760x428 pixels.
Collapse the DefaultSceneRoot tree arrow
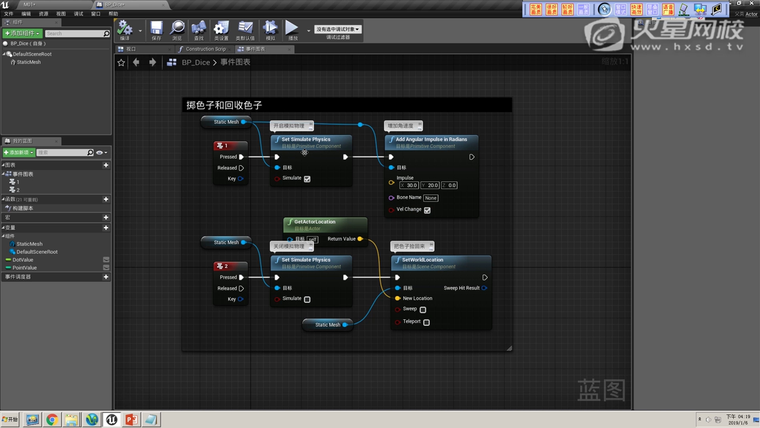pos(5,54)
